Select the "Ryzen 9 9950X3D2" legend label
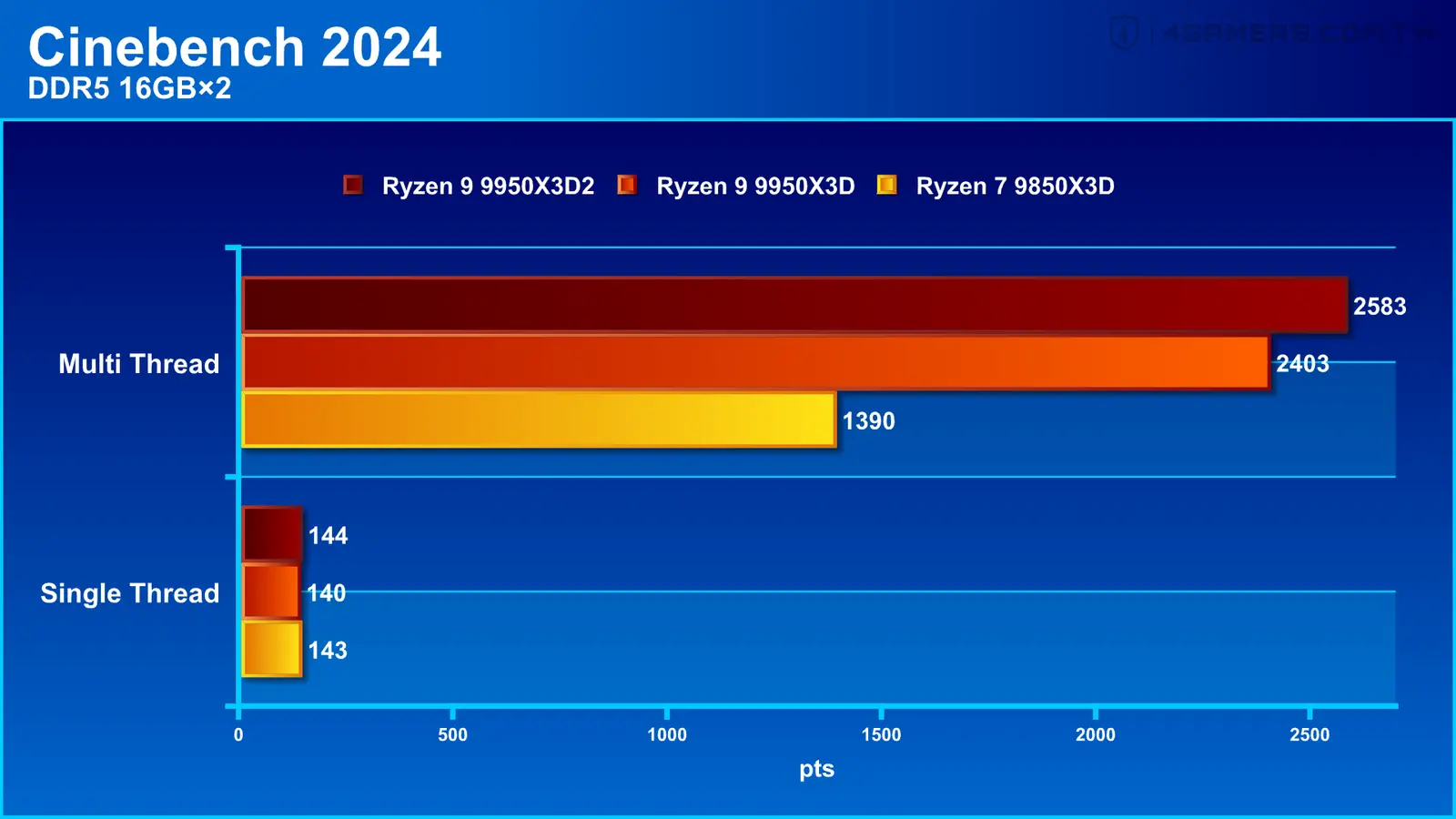 pos(488,187)
